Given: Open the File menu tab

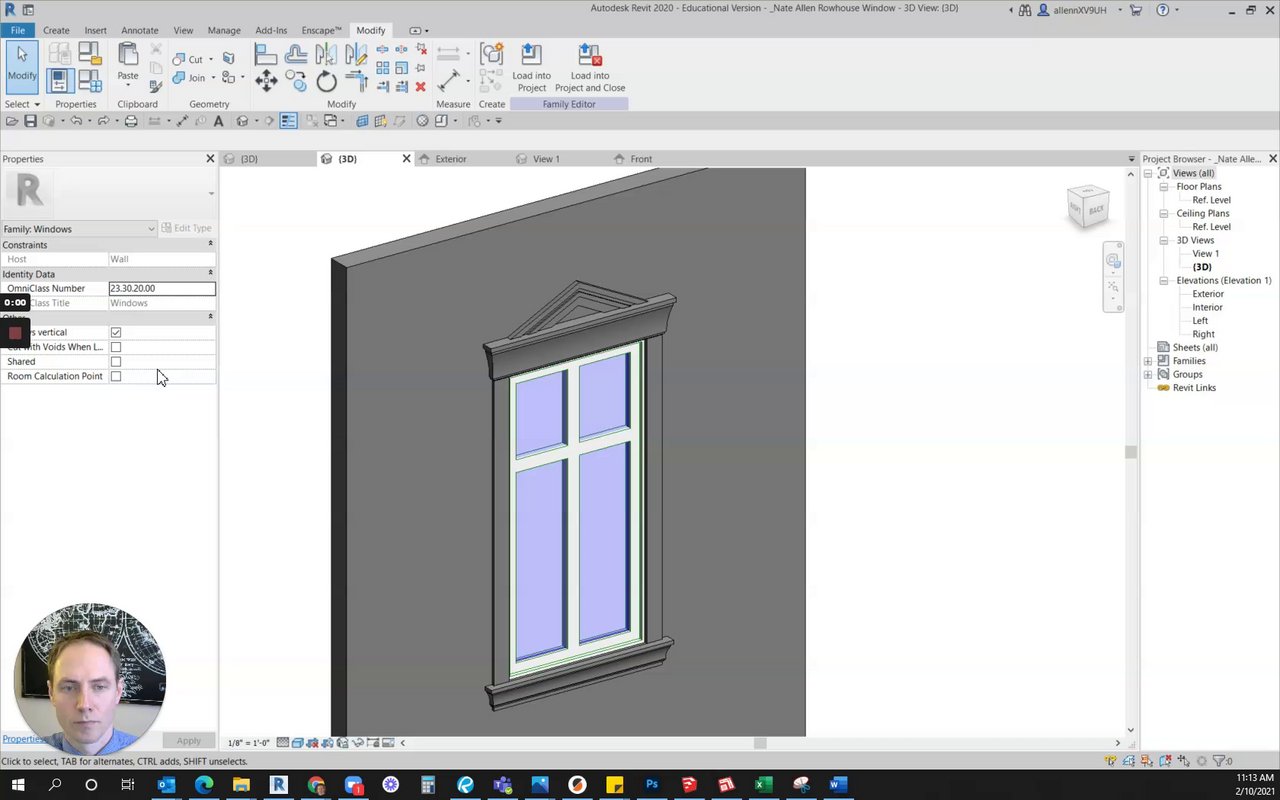Looking at the screenshot, I should pos(18,30).
